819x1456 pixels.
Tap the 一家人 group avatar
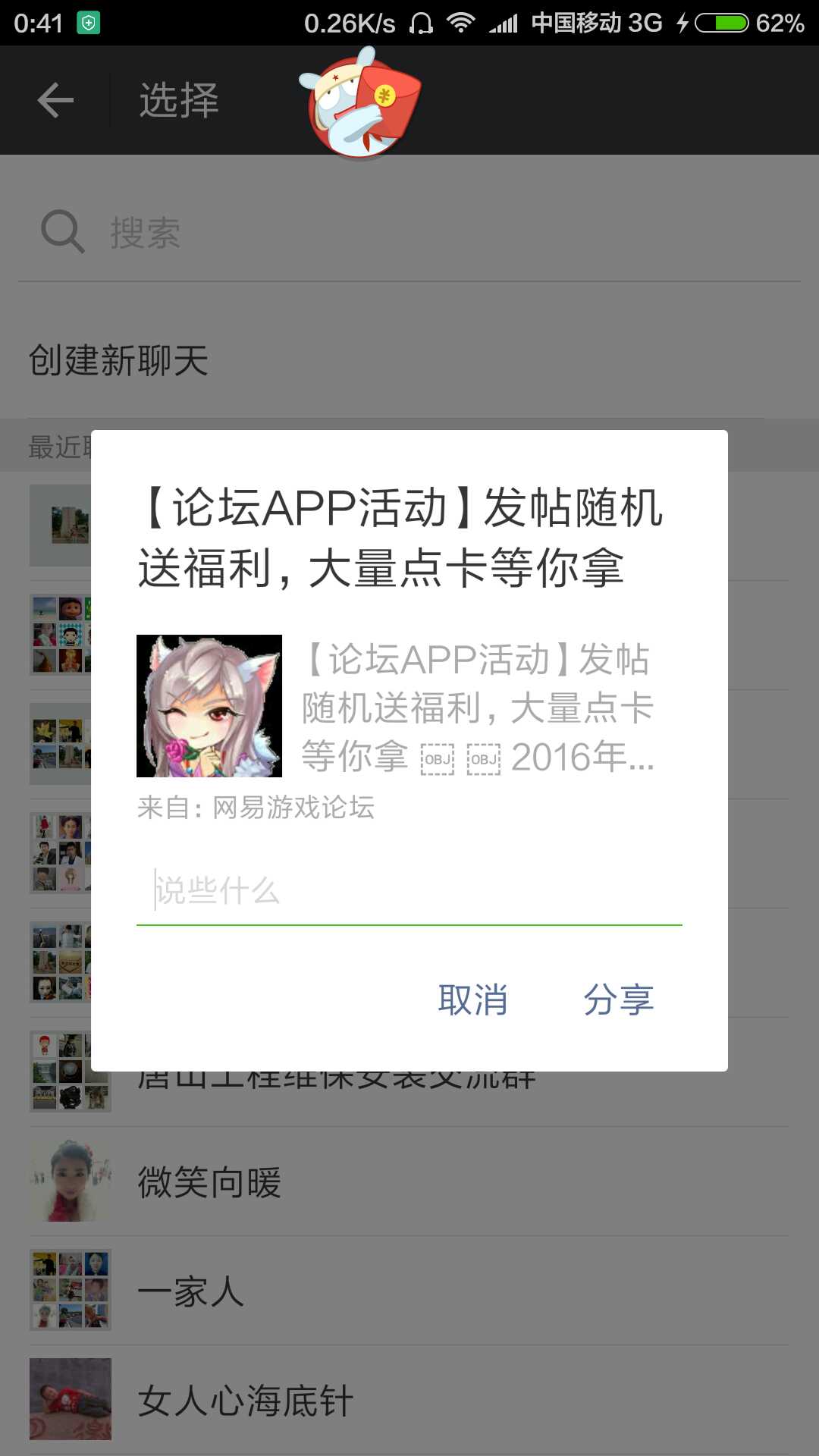71,1290
